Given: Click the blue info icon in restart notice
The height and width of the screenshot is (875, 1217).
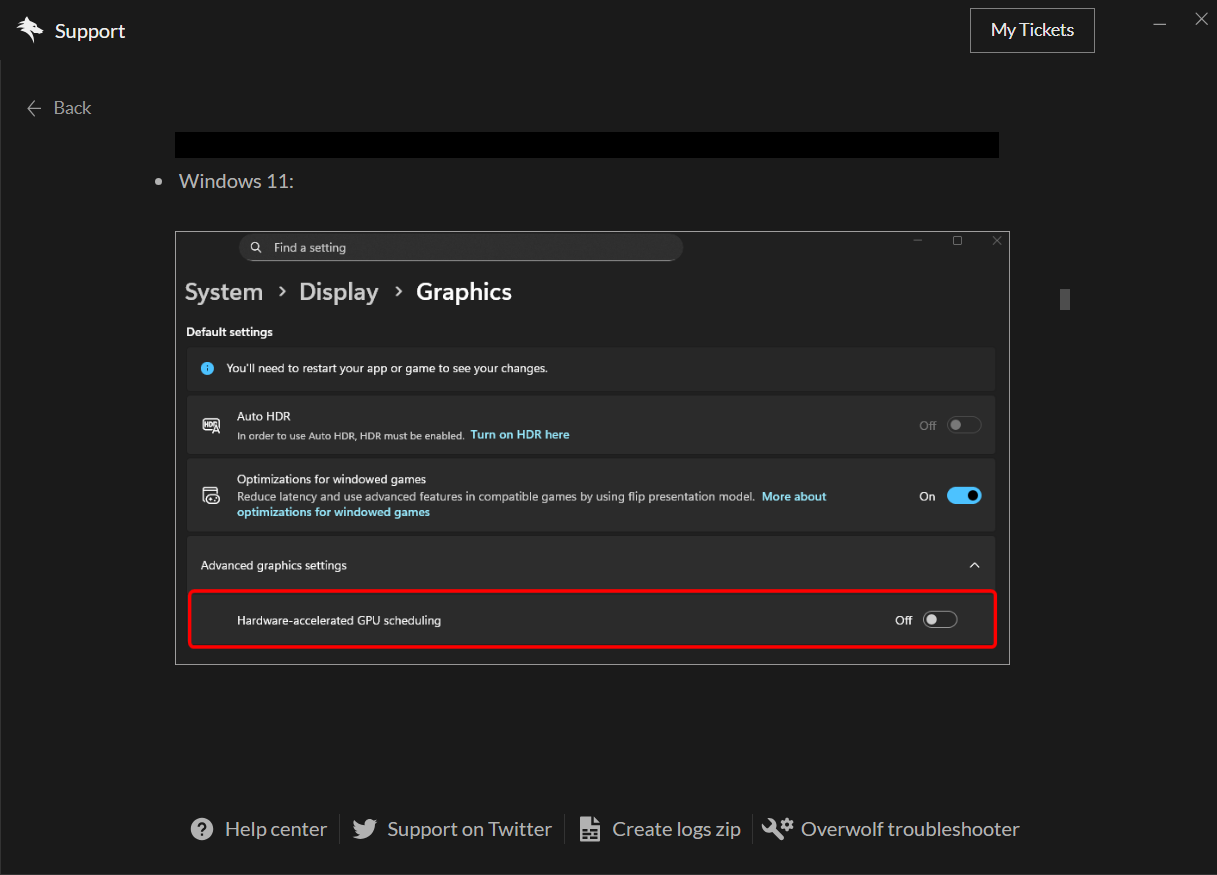Looking at the screenshot, I should tap(207, 368).
